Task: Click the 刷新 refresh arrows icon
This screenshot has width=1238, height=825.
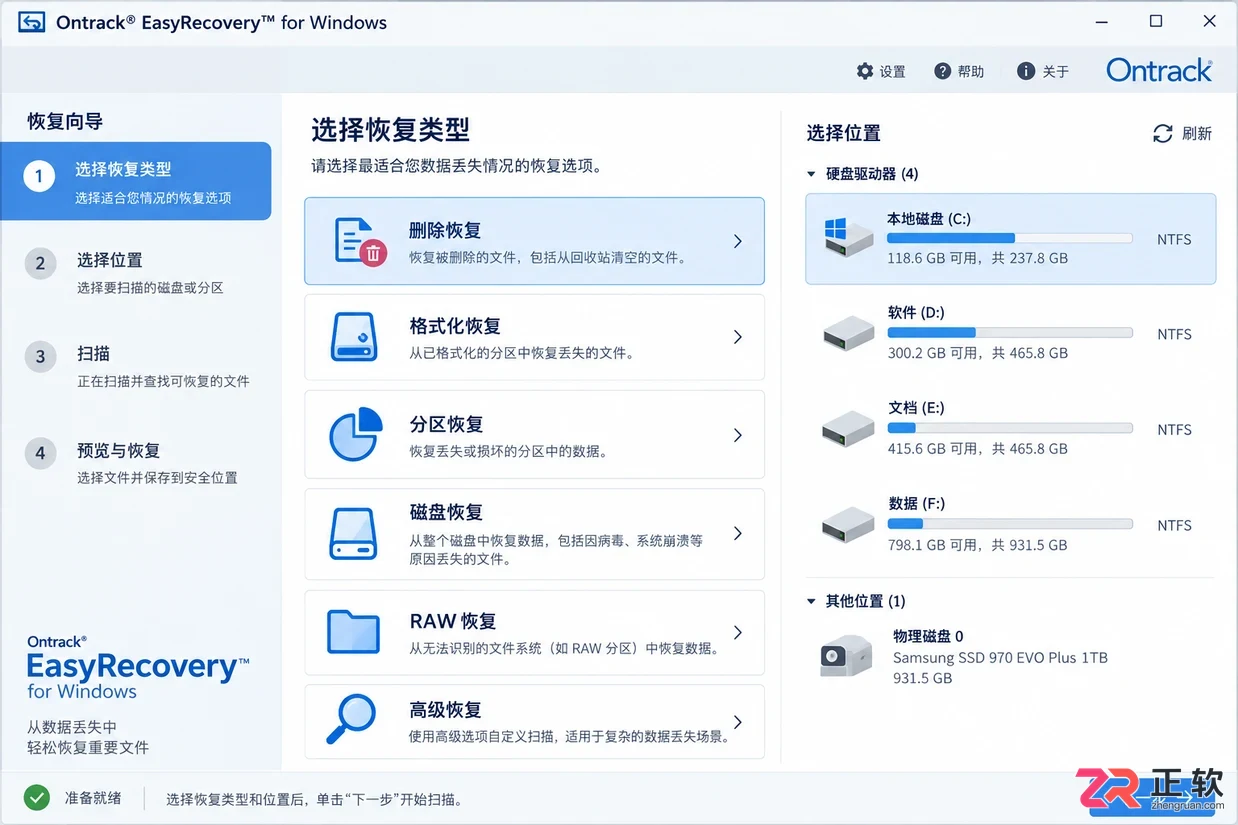Action: [x=1163, y=133]
